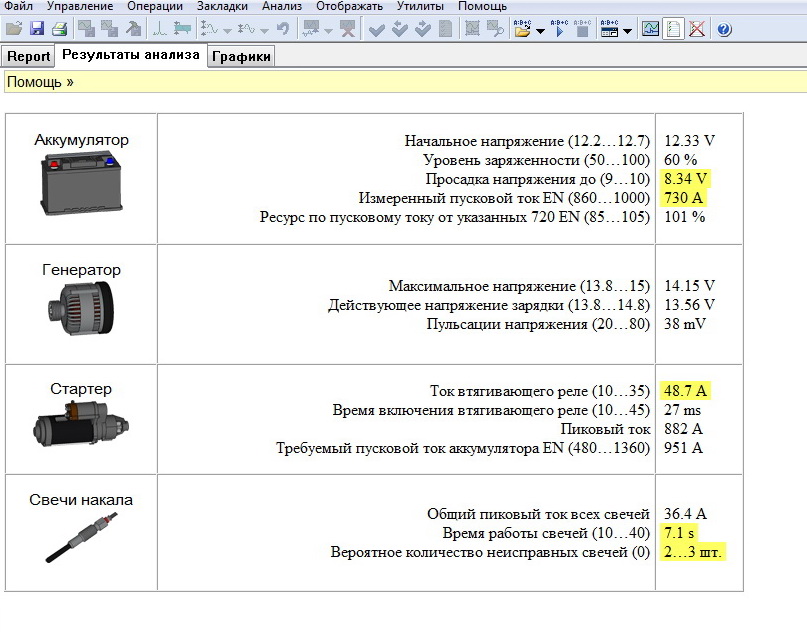The height and width of the screenshot is (632, 807).
Task: Toggle the waveform graph view button
Action: click(651, 29)
